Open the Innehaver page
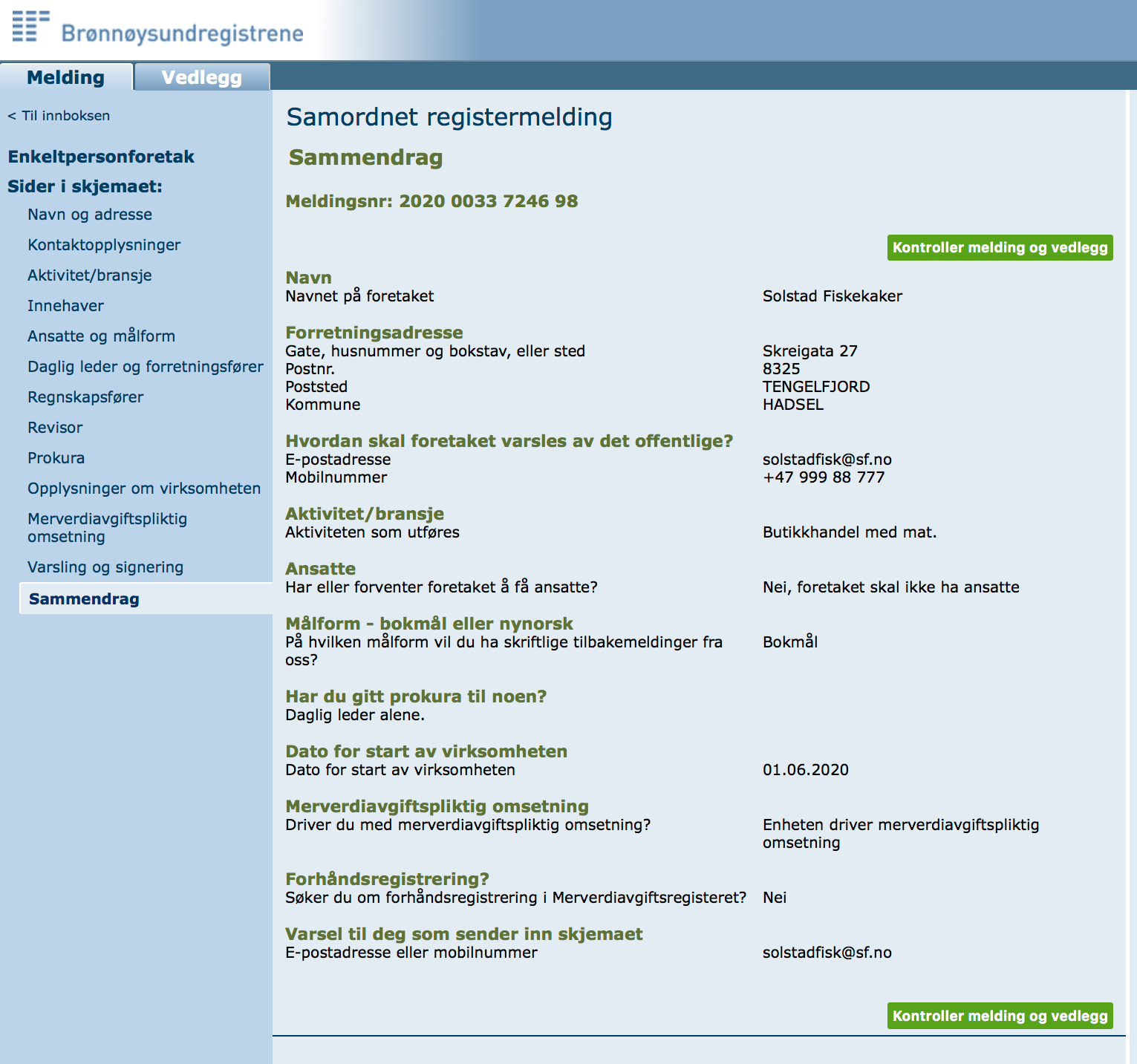1137x1064 pixels. click(65, 306)
